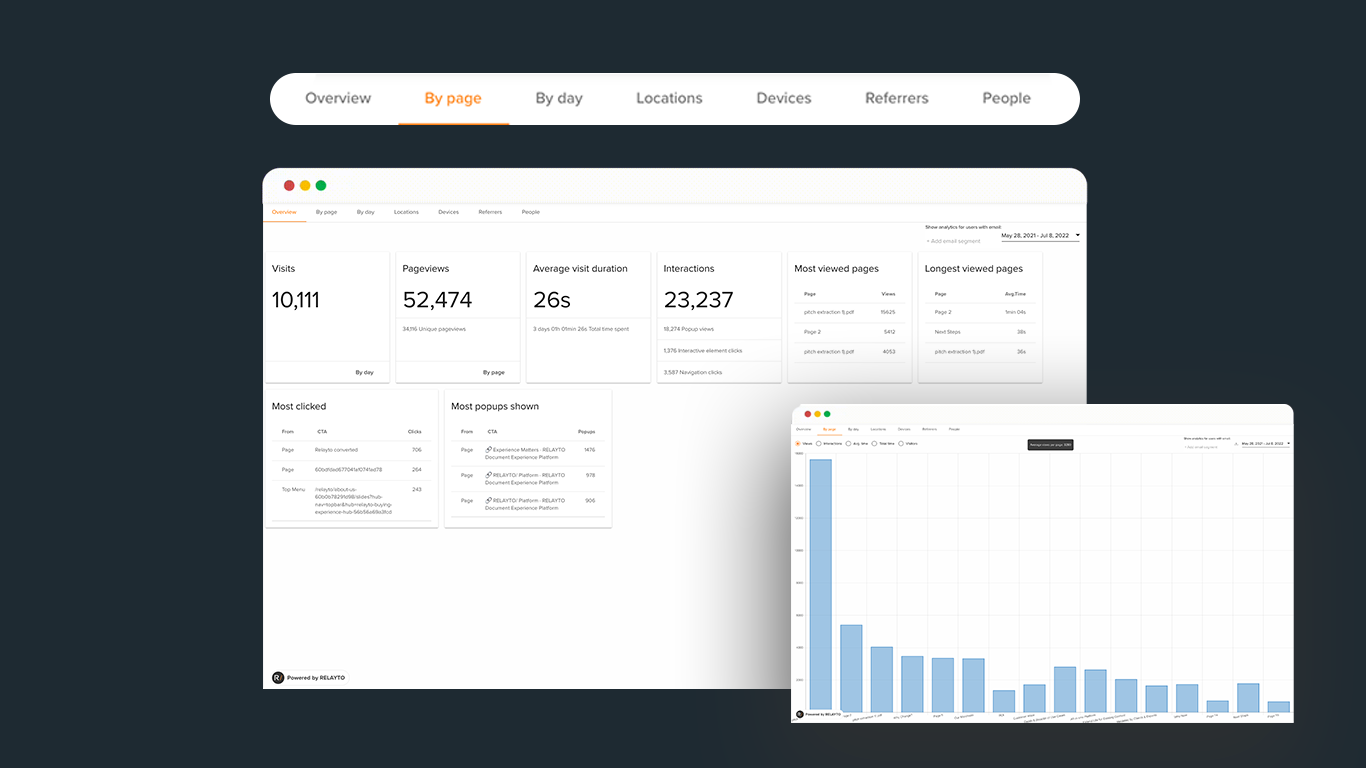Open the May 28, 2021 - Jul 8, 2022 date dropdown in main window
Image resolution: width=1366 pixels, height=768 pixels.
(x=1040, y=236)
